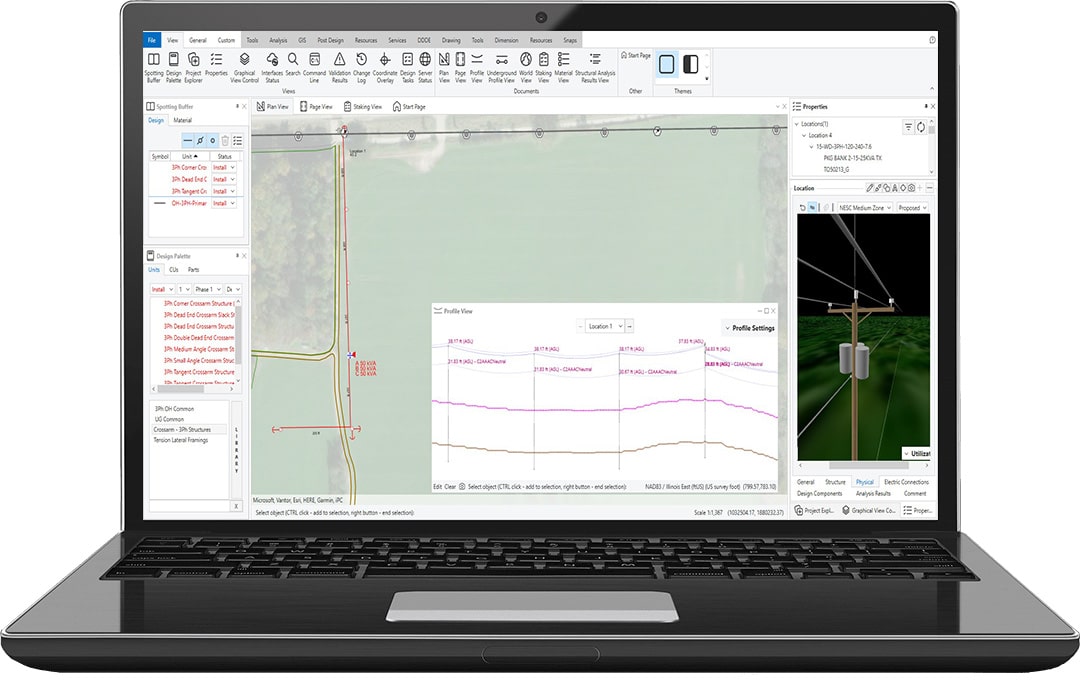Toggle the point filter in Spotting Buffer
Viewport: 1080px width, 690px height.
coord(213,140)
